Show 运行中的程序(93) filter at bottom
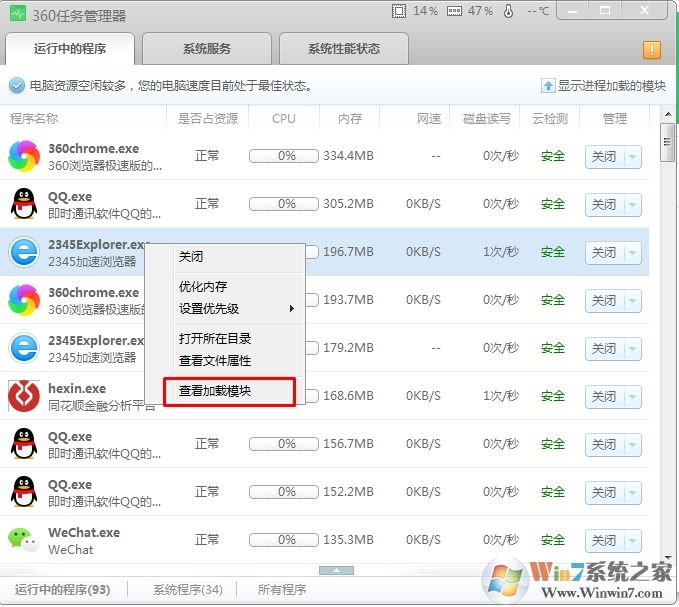 coord(62,590)
